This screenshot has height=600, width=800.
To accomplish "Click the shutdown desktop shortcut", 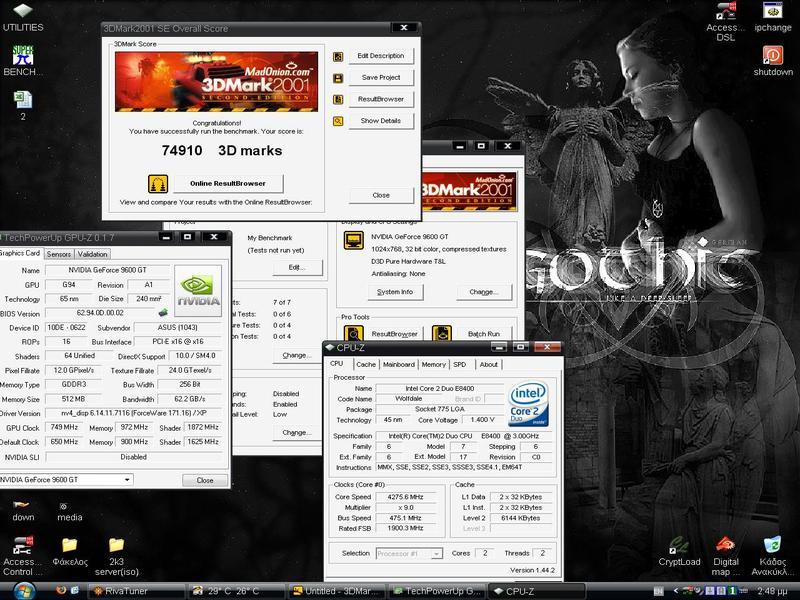I will point(773,61).
